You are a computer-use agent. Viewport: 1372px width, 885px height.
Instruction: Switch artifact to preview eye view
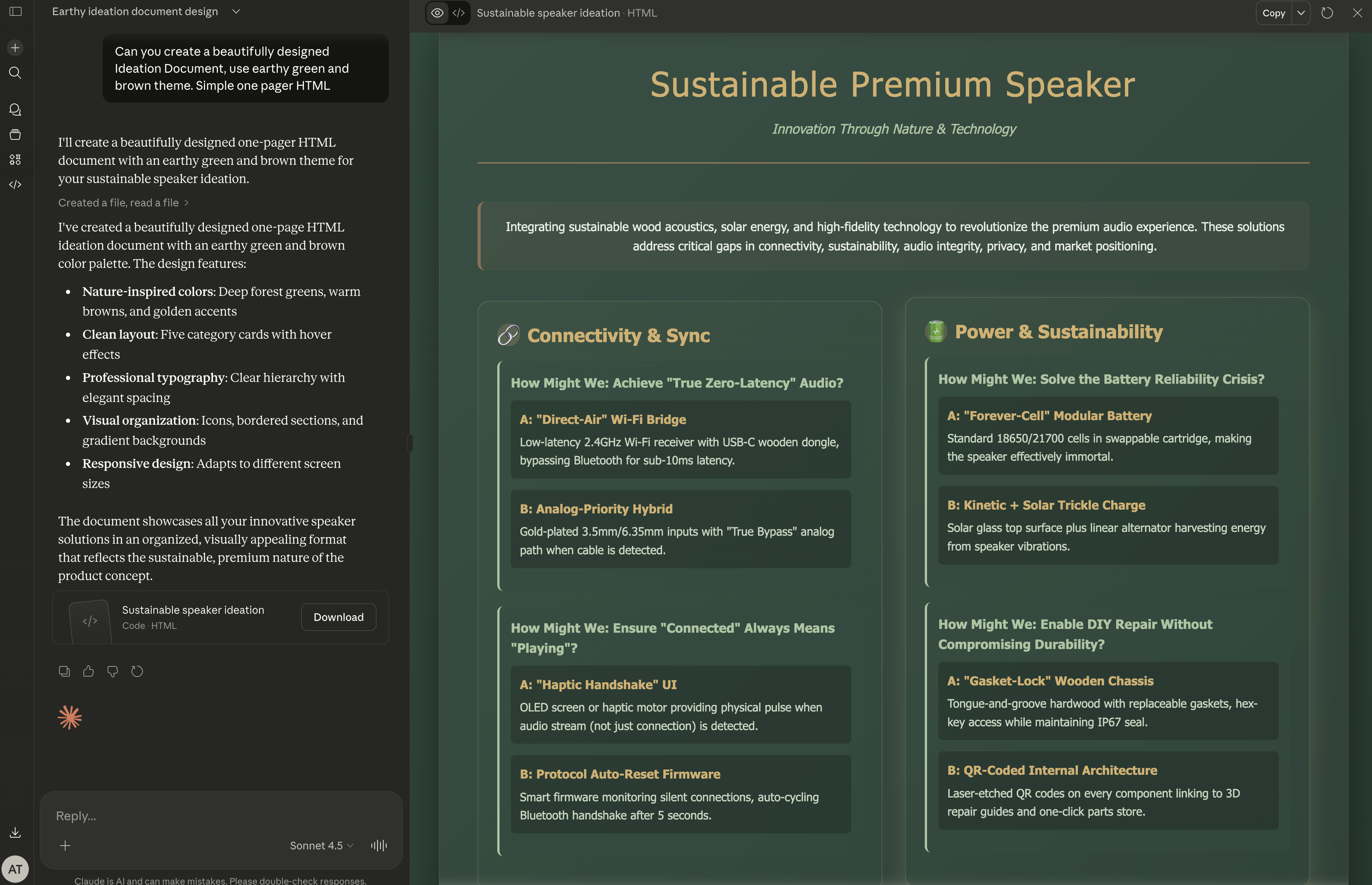pyautogui.click(x=437, y=13)
